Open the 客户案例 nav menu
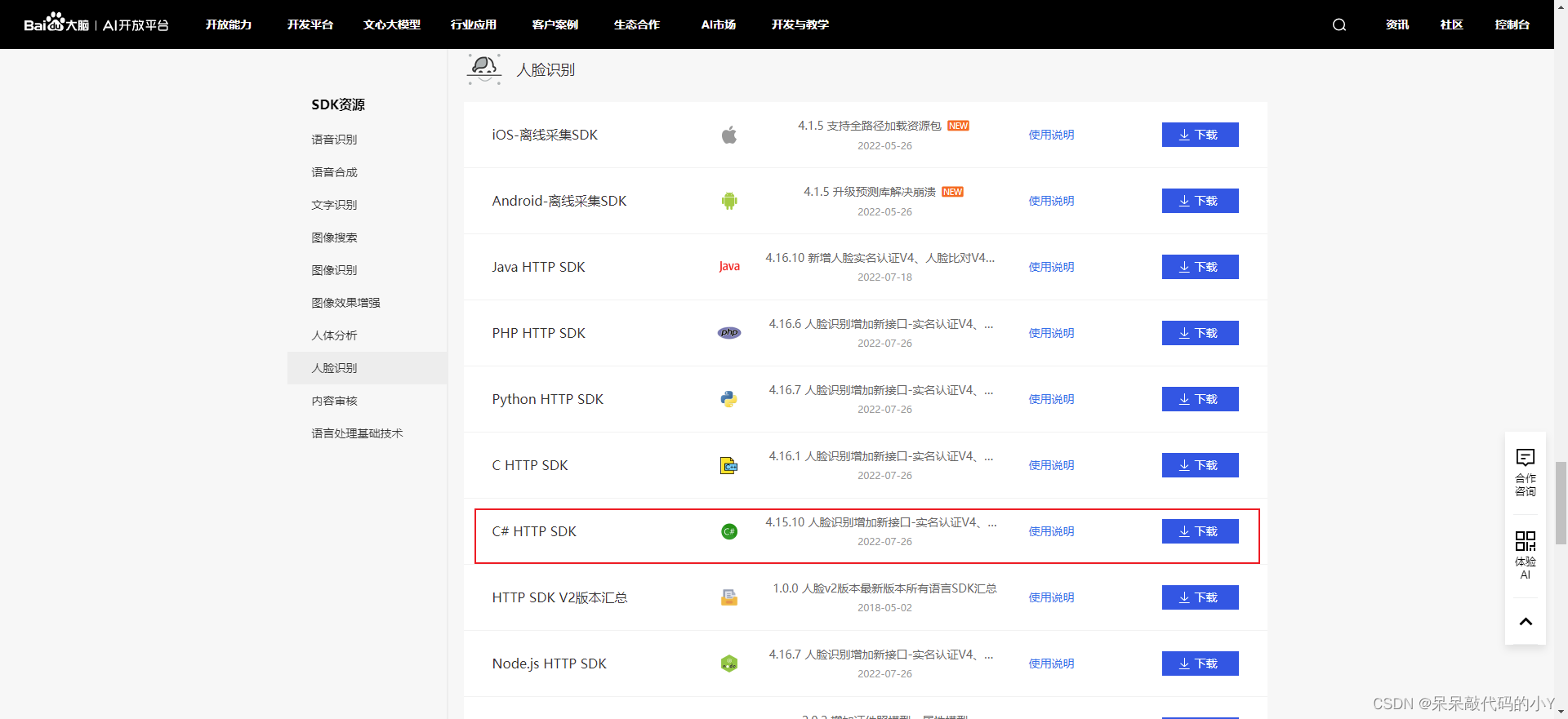 555,24
